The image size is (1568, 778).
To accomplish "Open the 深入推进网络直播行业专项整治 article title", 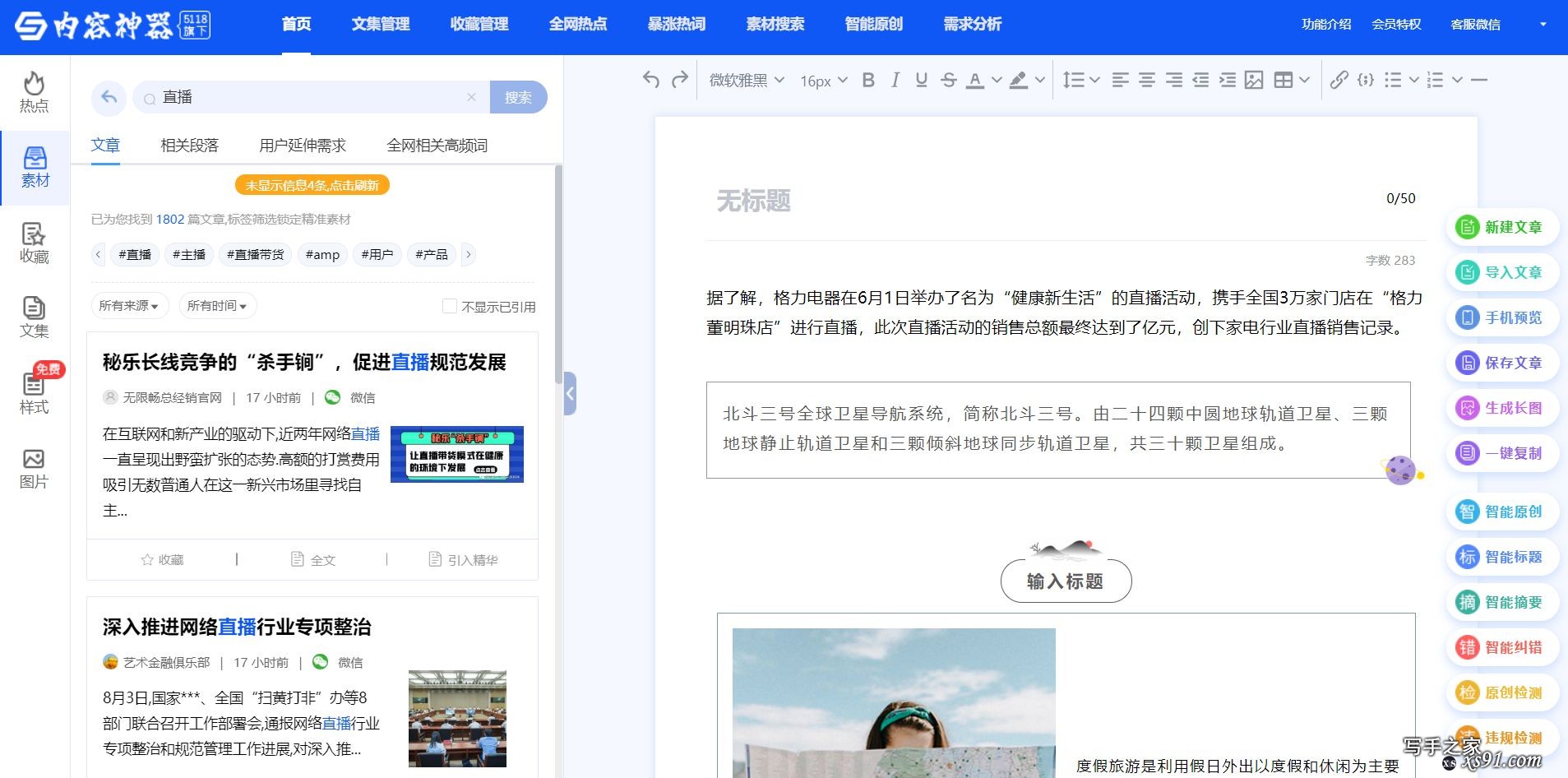I will [x=237, y=627].
